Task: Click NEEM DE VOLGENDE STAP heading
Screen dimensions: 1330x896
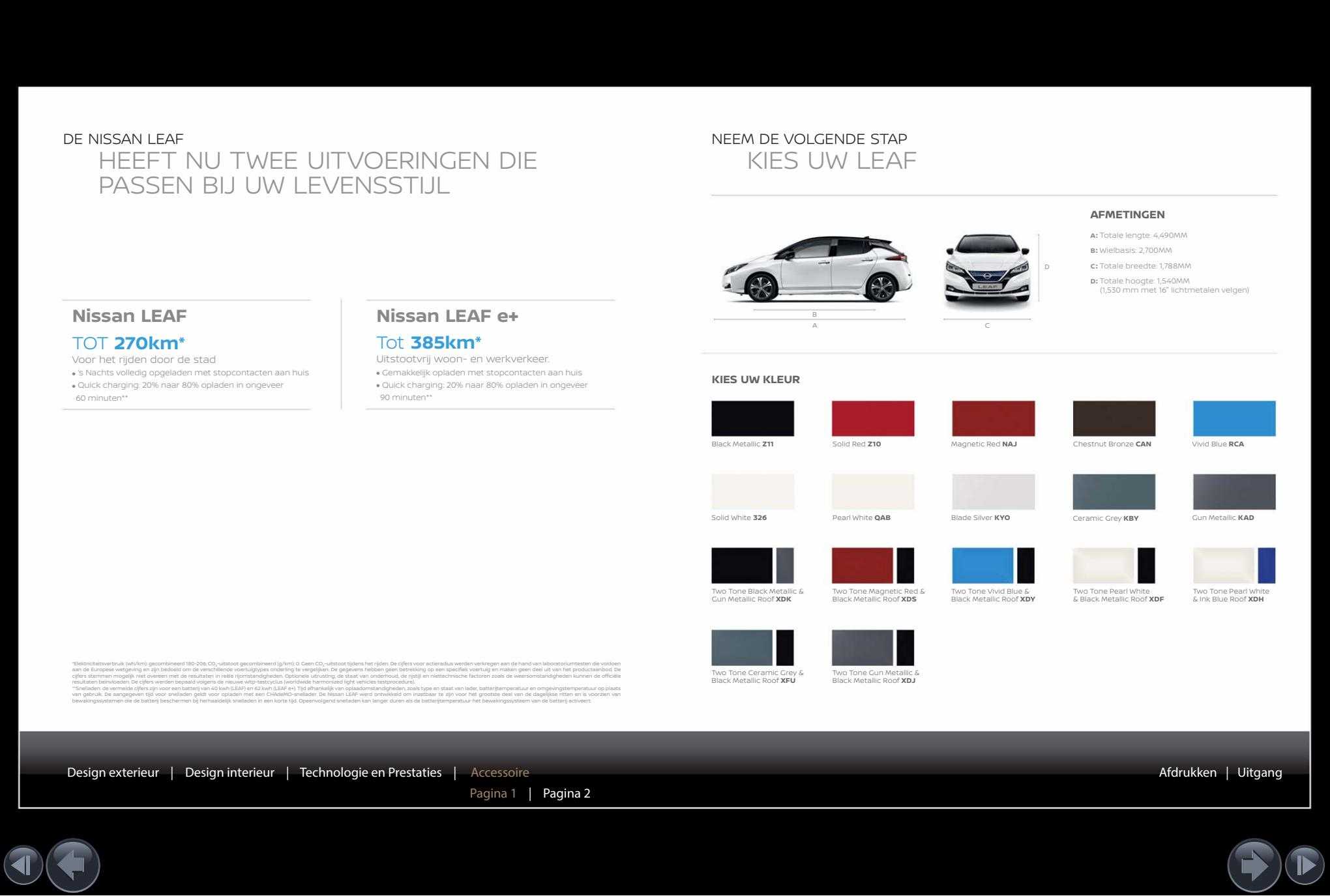Action: click(809, 139)
